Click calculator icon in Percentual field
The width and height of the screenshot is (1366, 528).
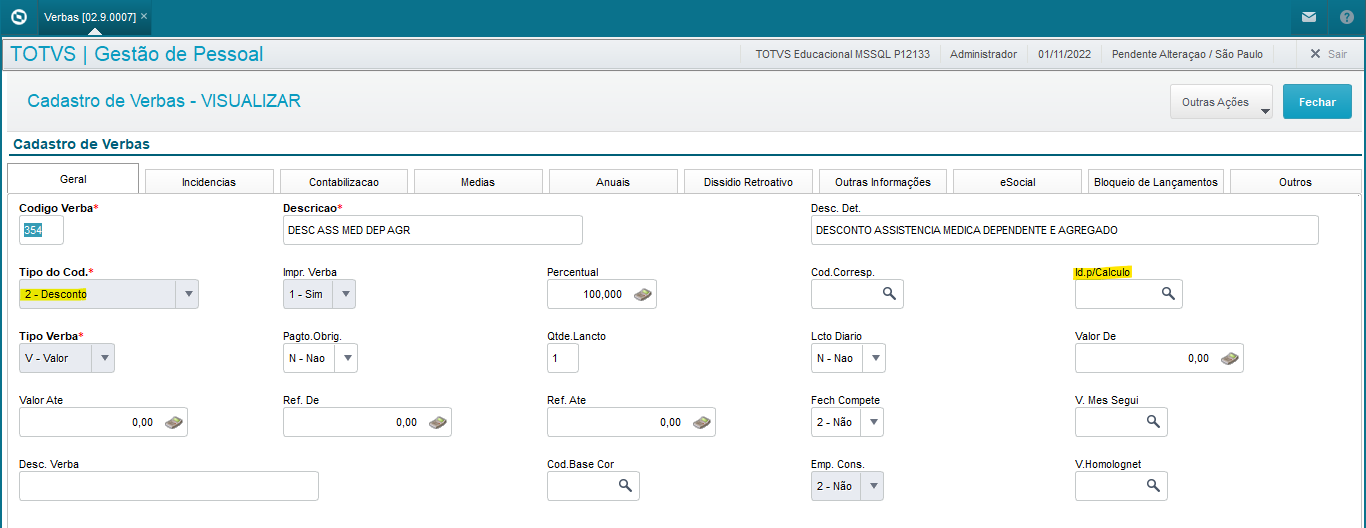pos(643,294)
